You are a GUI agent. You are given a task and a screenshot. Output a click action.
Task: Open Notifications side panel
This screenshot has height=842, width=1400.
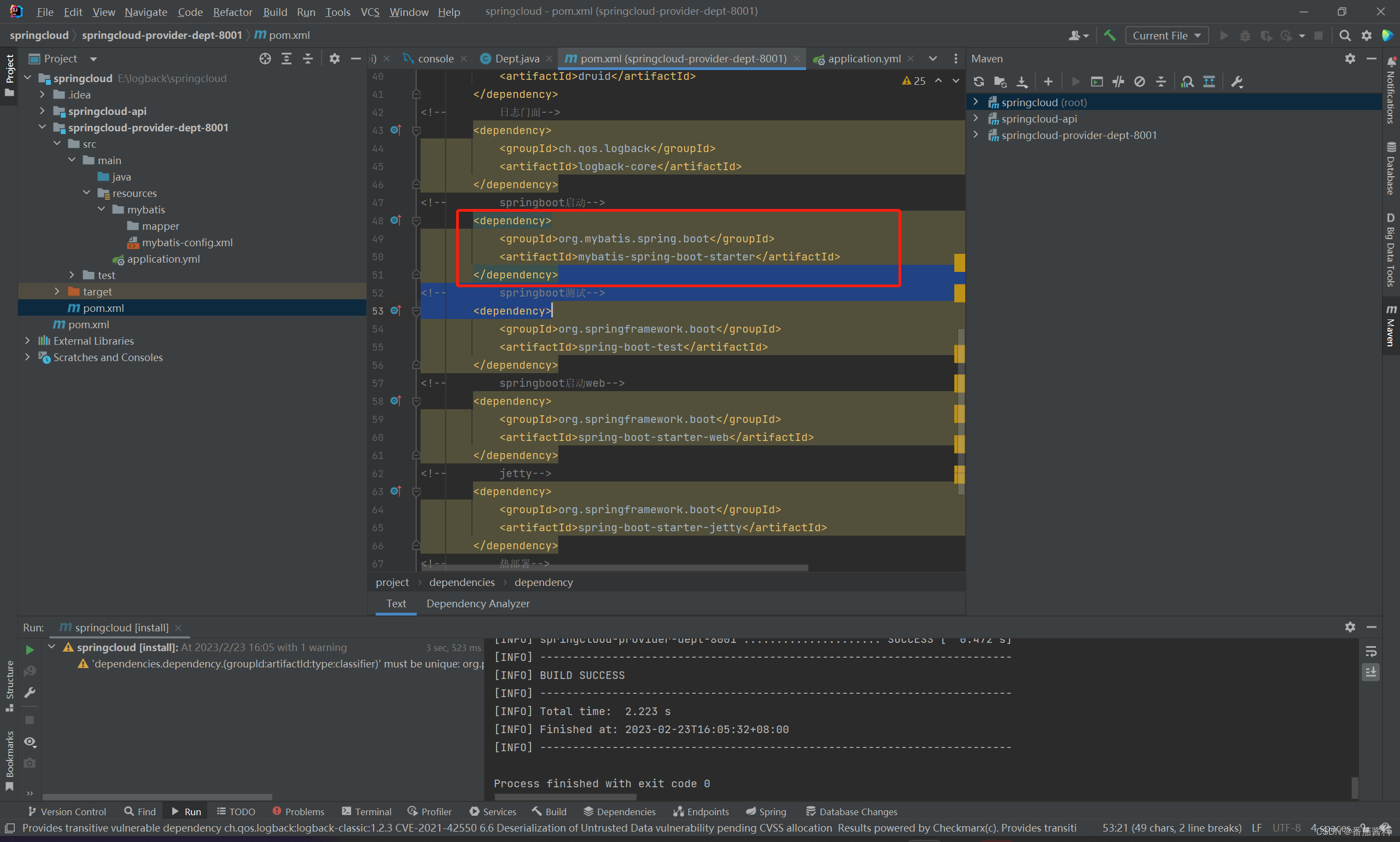coord(1391,90)
